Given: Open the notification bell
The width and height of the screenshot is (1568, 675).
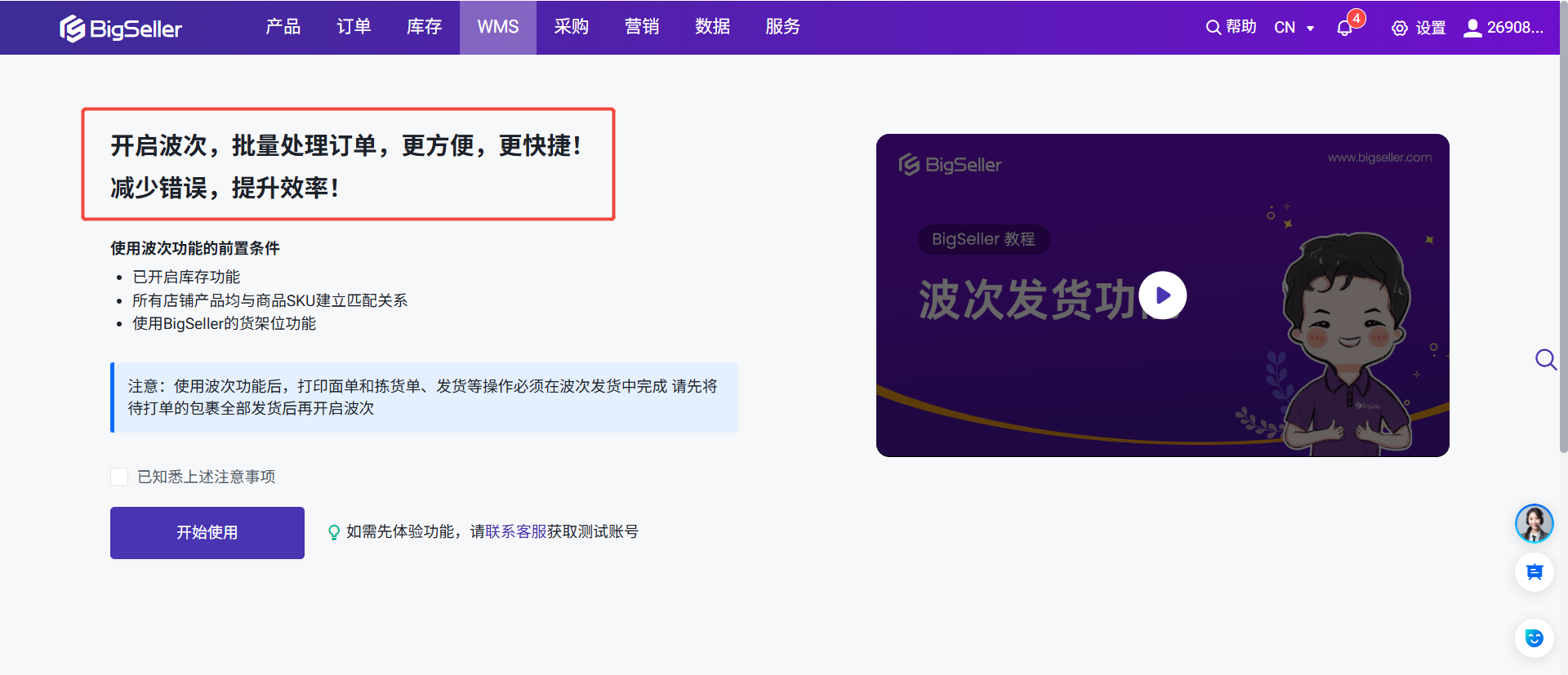Looking at the screenshot, I should (1344, 29).
